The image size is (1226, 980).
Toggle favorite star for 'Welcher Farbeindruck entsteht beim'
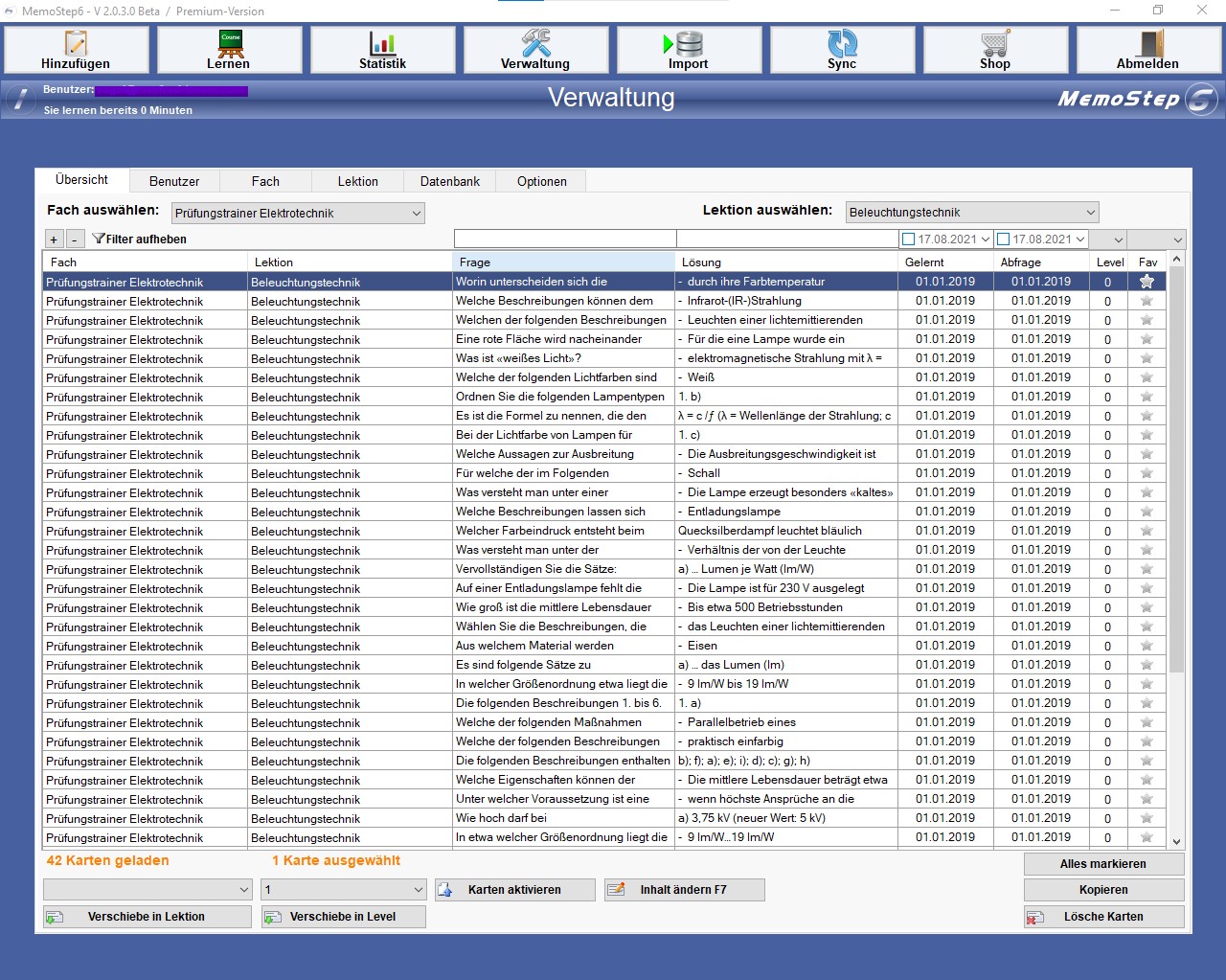[1147, 531]
